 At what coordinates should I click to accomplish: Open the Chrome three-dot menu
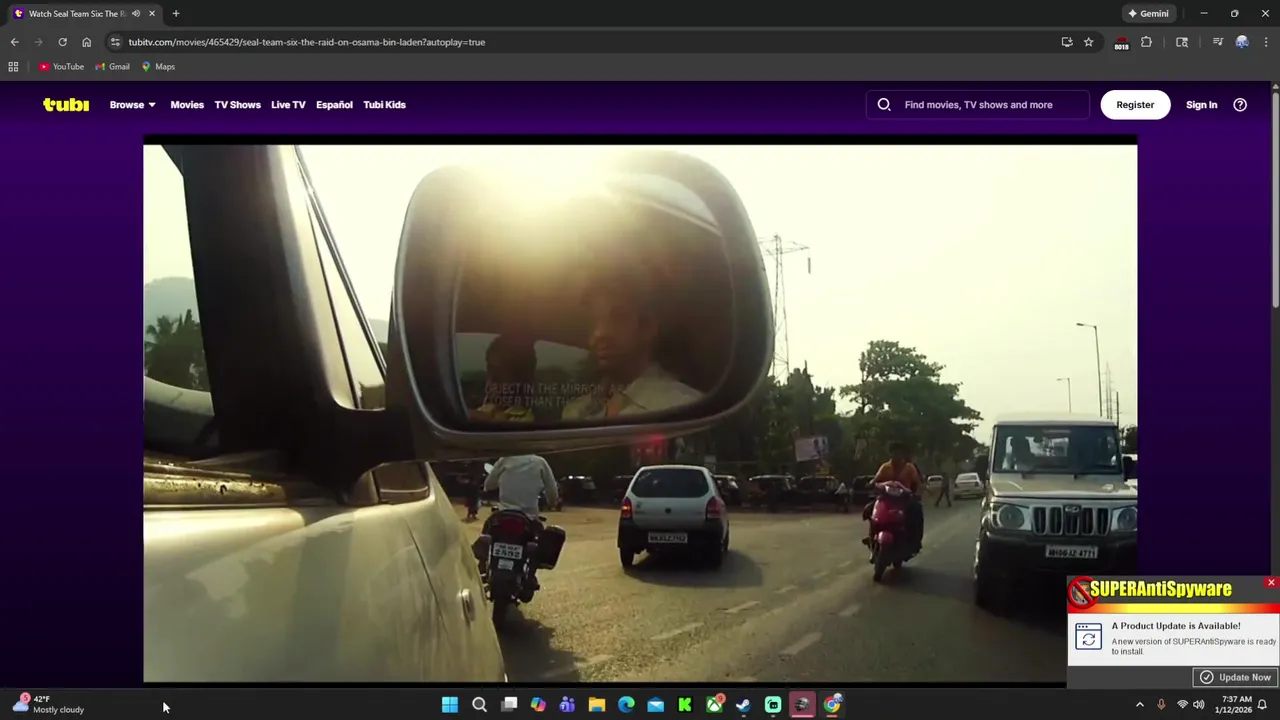pos(1266,42)
